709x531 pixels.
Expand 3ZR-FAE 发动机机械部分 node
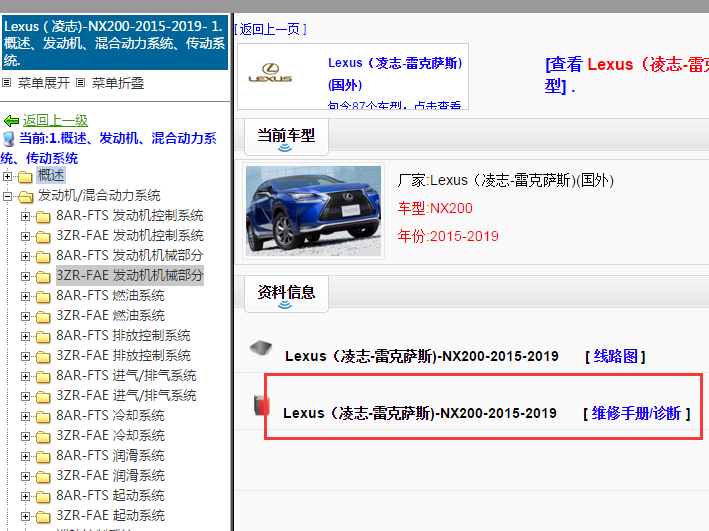(x=25, y=276)
